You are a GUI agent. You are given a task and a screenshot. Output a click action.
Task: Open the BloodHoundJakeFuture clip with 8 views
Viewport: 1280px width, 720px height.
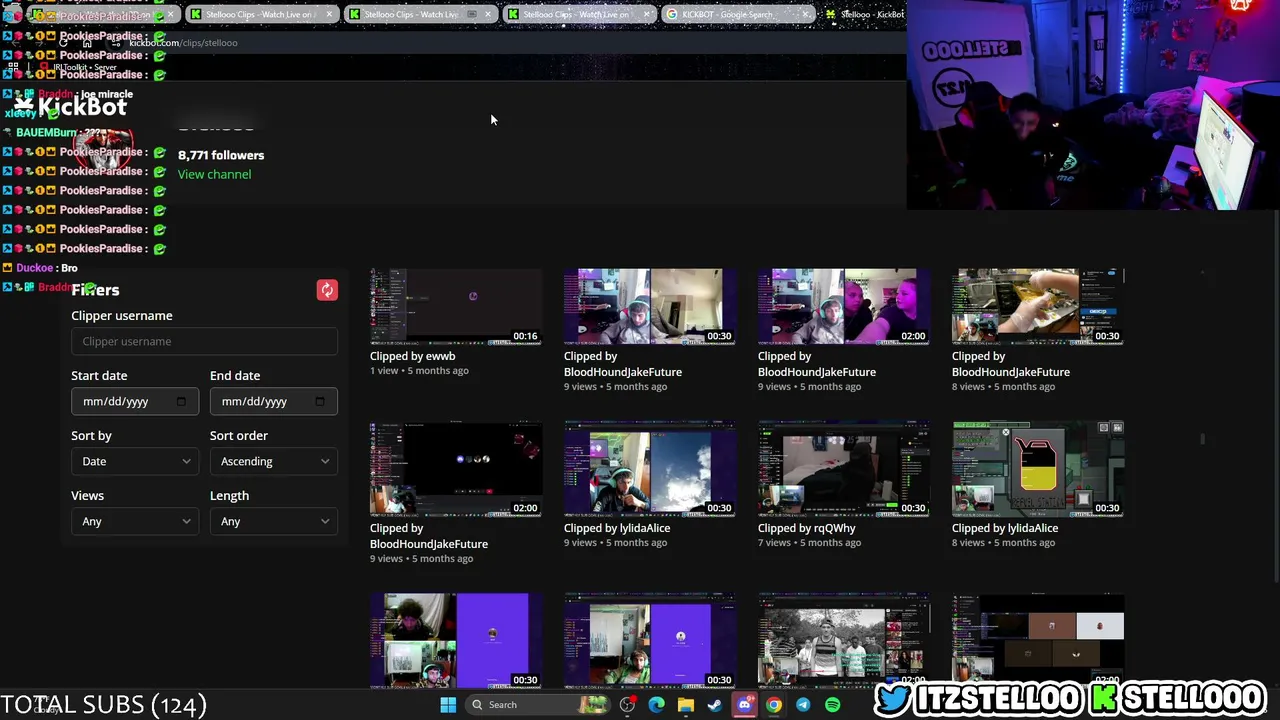[1038, 306]
